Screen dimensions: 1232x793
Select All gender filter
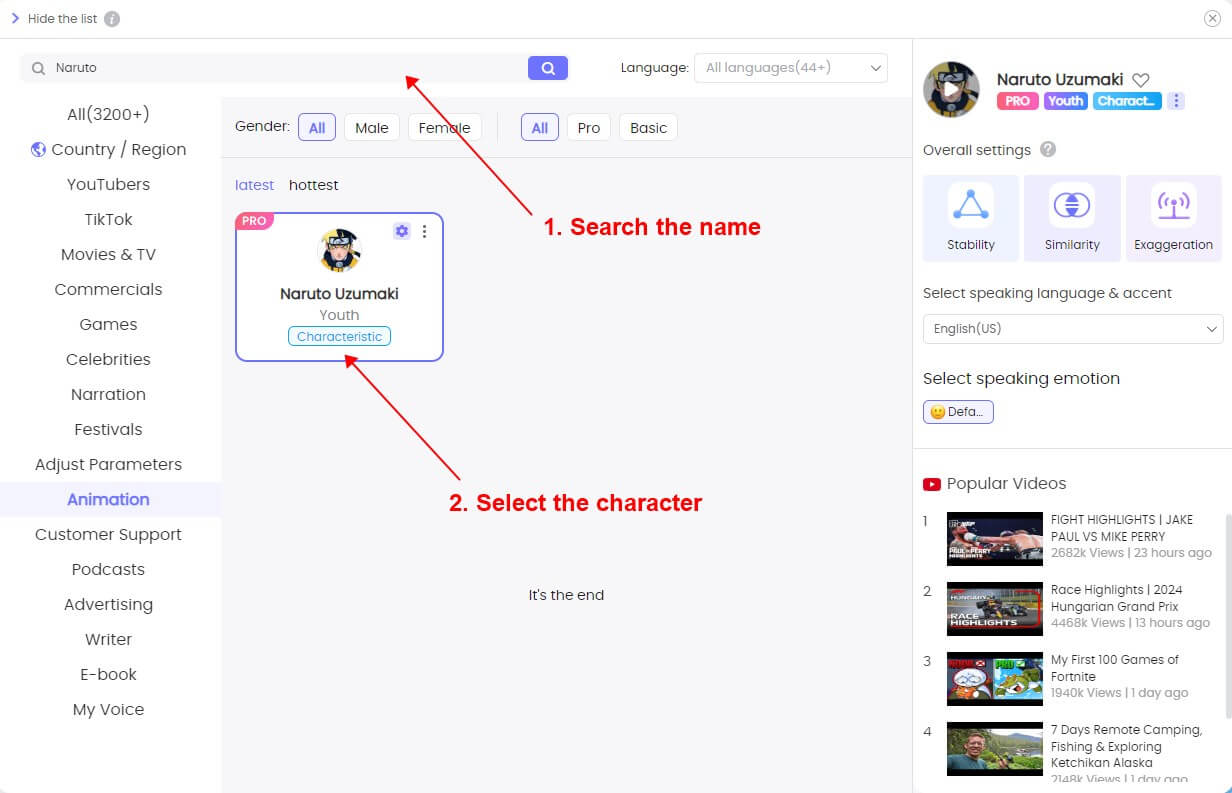click(x=317, y=127)
